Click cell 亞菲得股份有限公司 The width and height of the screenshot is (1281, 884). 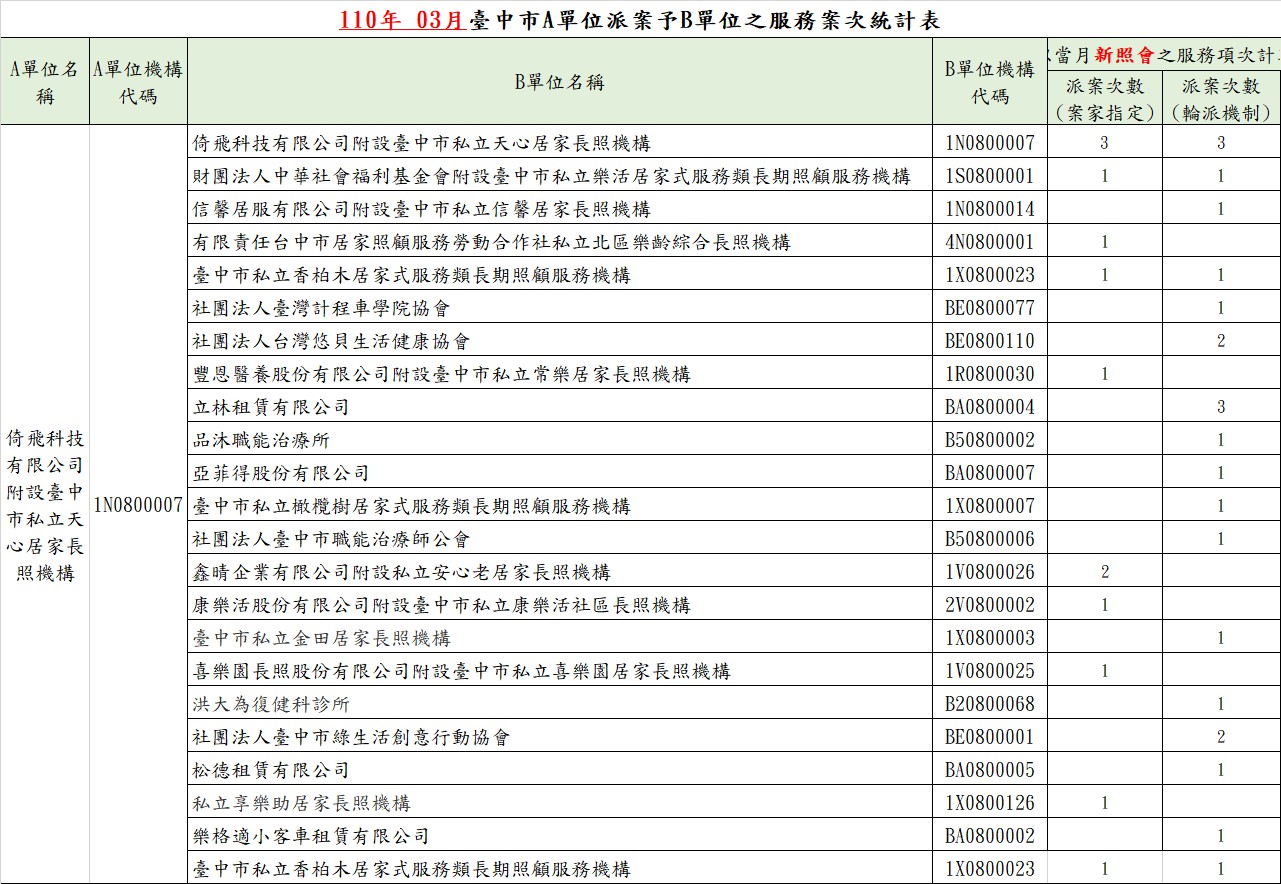560,473
